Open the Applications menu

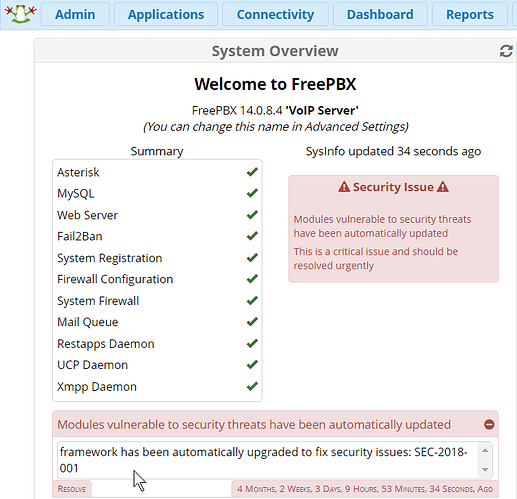[166, 14]
